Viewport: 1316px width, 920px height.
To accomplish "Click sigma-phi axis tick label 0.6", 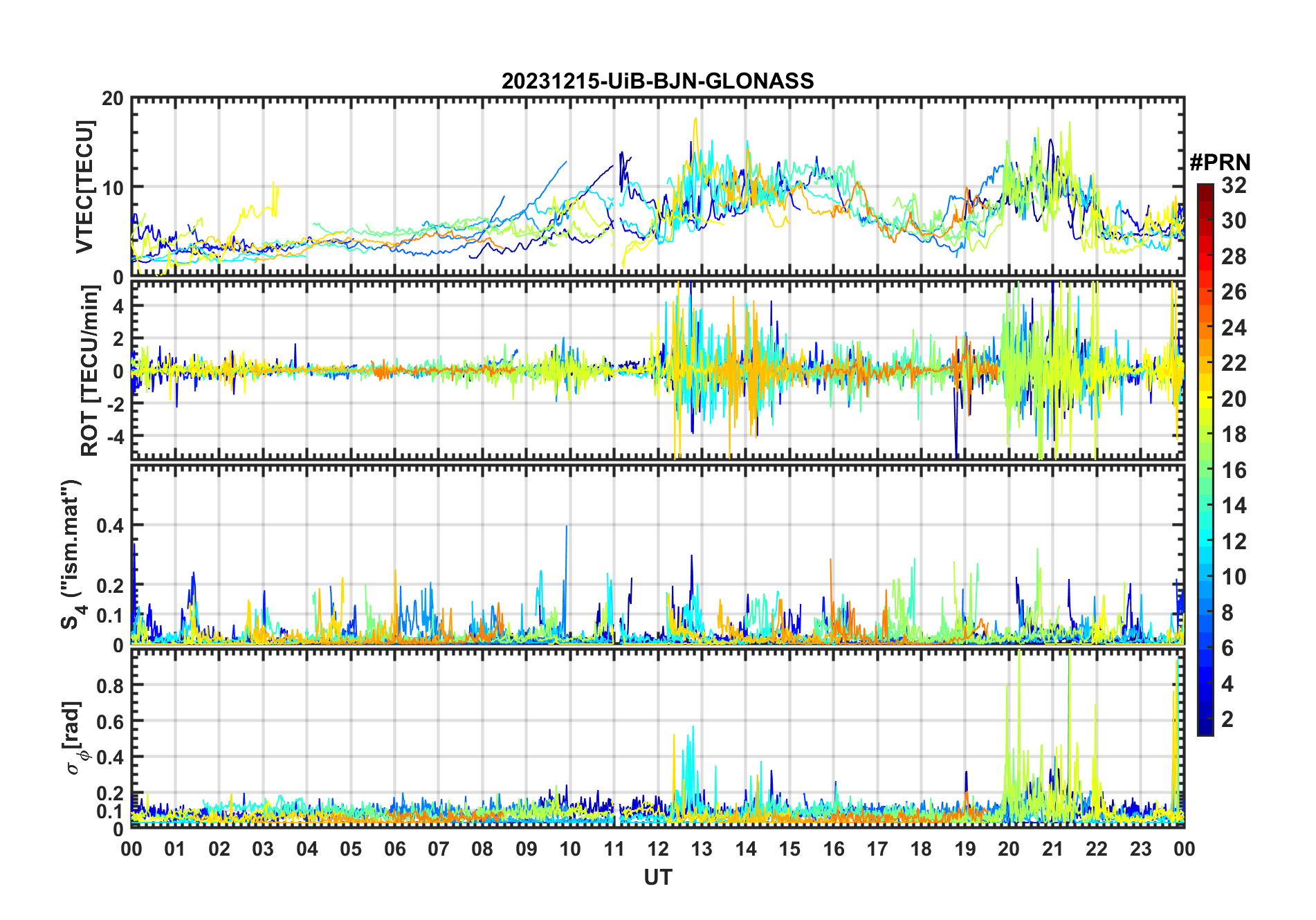I will 111,721.
